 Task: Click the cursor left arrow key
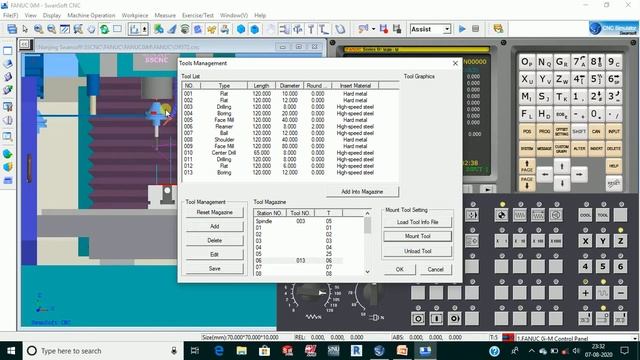point(544,174)
